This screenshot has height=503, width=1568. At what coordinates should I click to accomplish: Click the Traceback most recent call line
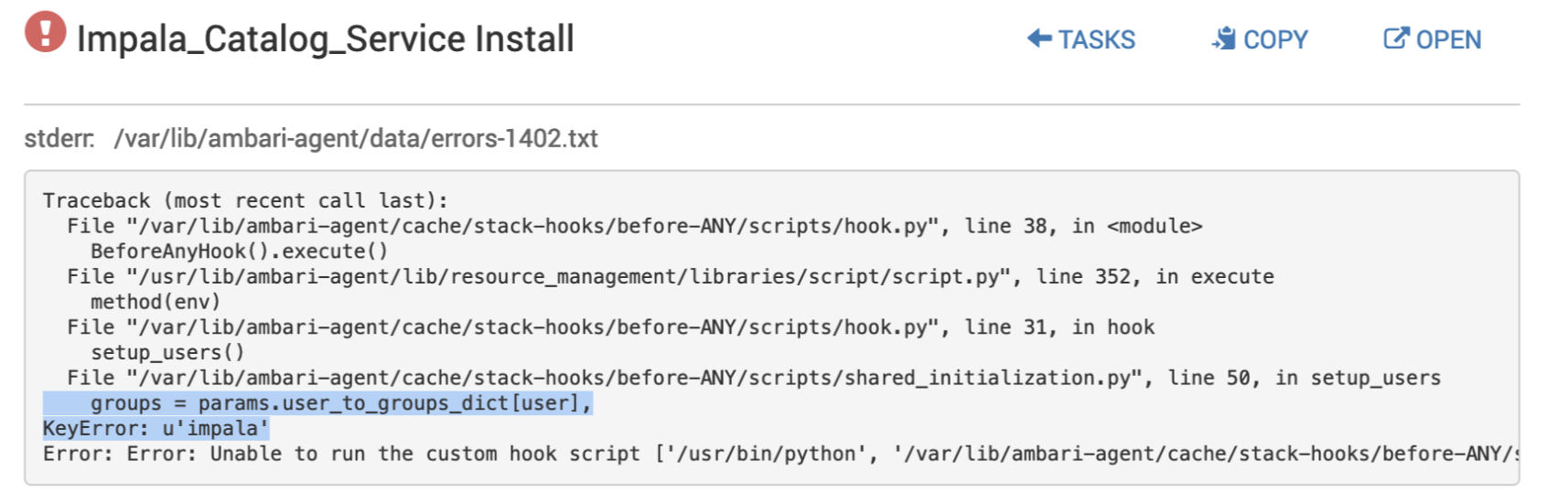(245, 200)
